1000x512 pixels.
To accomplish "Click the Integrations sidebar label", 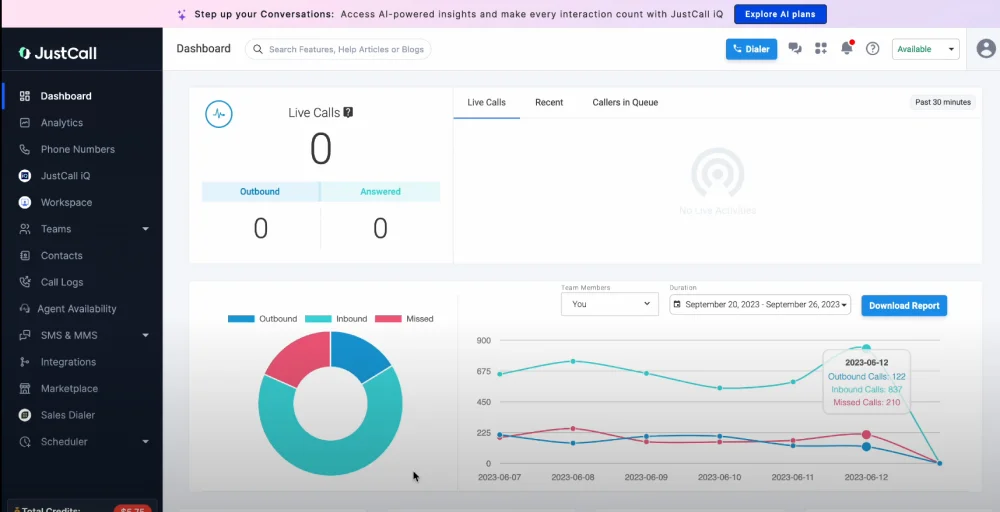I will [x=68, y=362].
